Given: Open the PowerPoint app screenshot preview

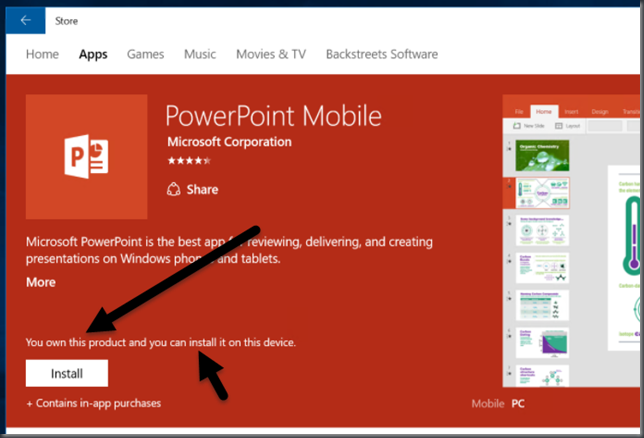Looking at the screenshot, I should 571,241.
